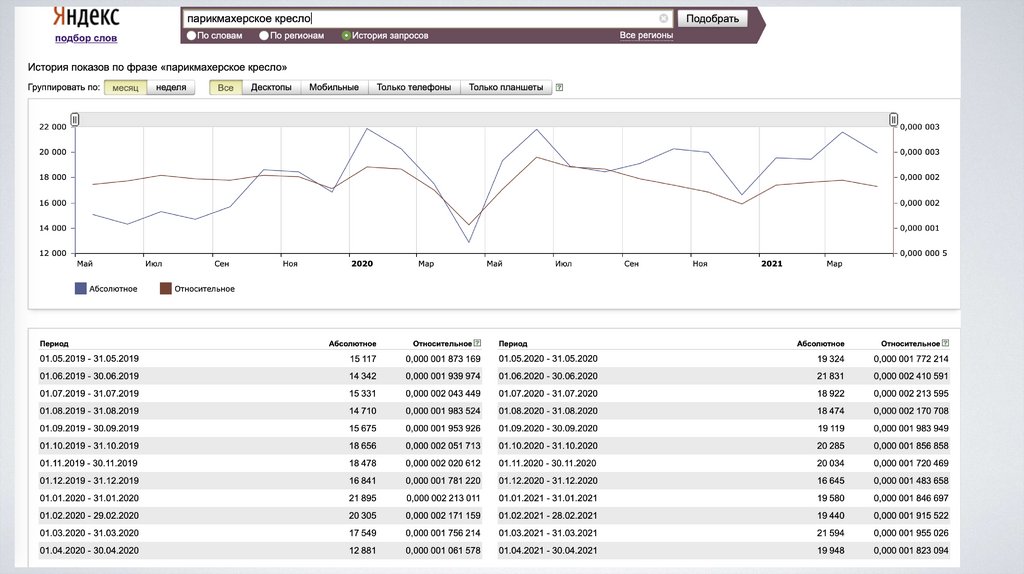This screenshot has height=574, width=1024.
Task: Click help icon by left Относительное column
Action: click(x=477, y=343)
